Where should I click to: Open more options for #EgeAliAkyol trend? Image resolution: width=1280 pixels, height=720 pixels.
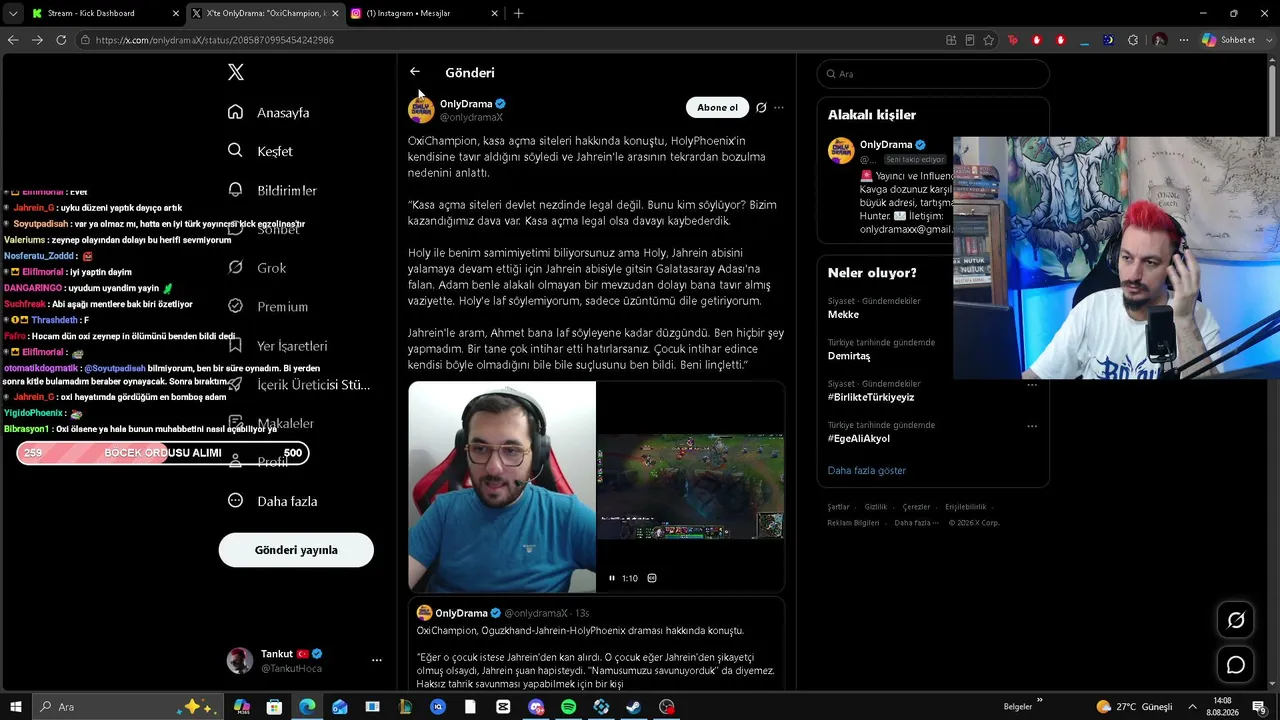[1032, 426]
